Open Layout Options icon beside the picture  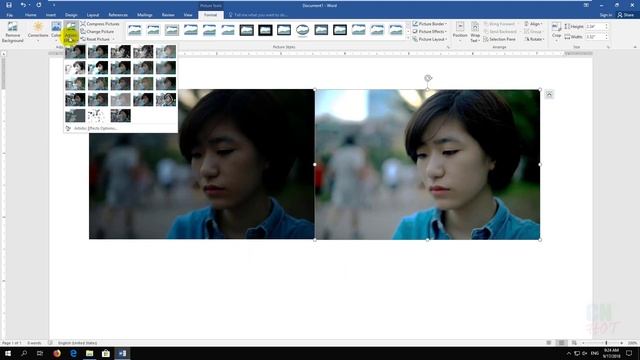pyautogui.click(x=549, y=95)
